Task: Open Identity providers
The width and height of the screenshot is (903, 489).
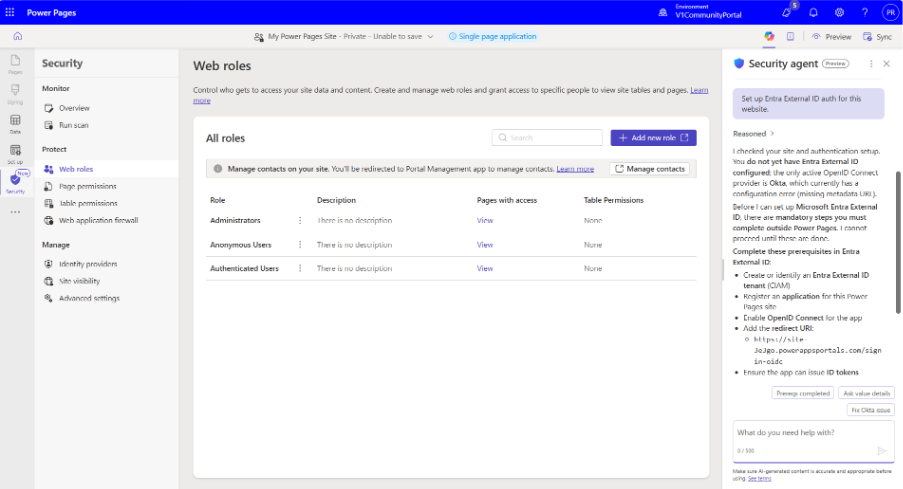Action: [x=88, y=264]
